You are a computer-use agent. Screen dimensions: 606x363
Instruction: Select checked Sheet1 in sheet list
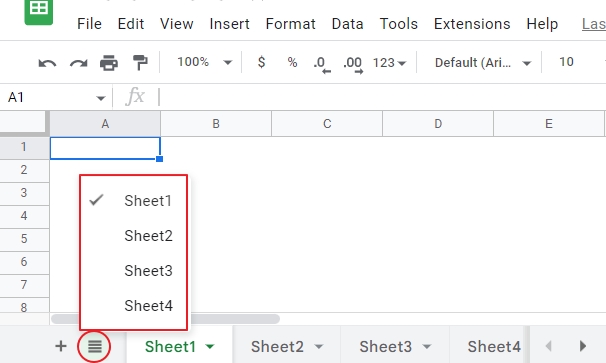click(133, 201)
